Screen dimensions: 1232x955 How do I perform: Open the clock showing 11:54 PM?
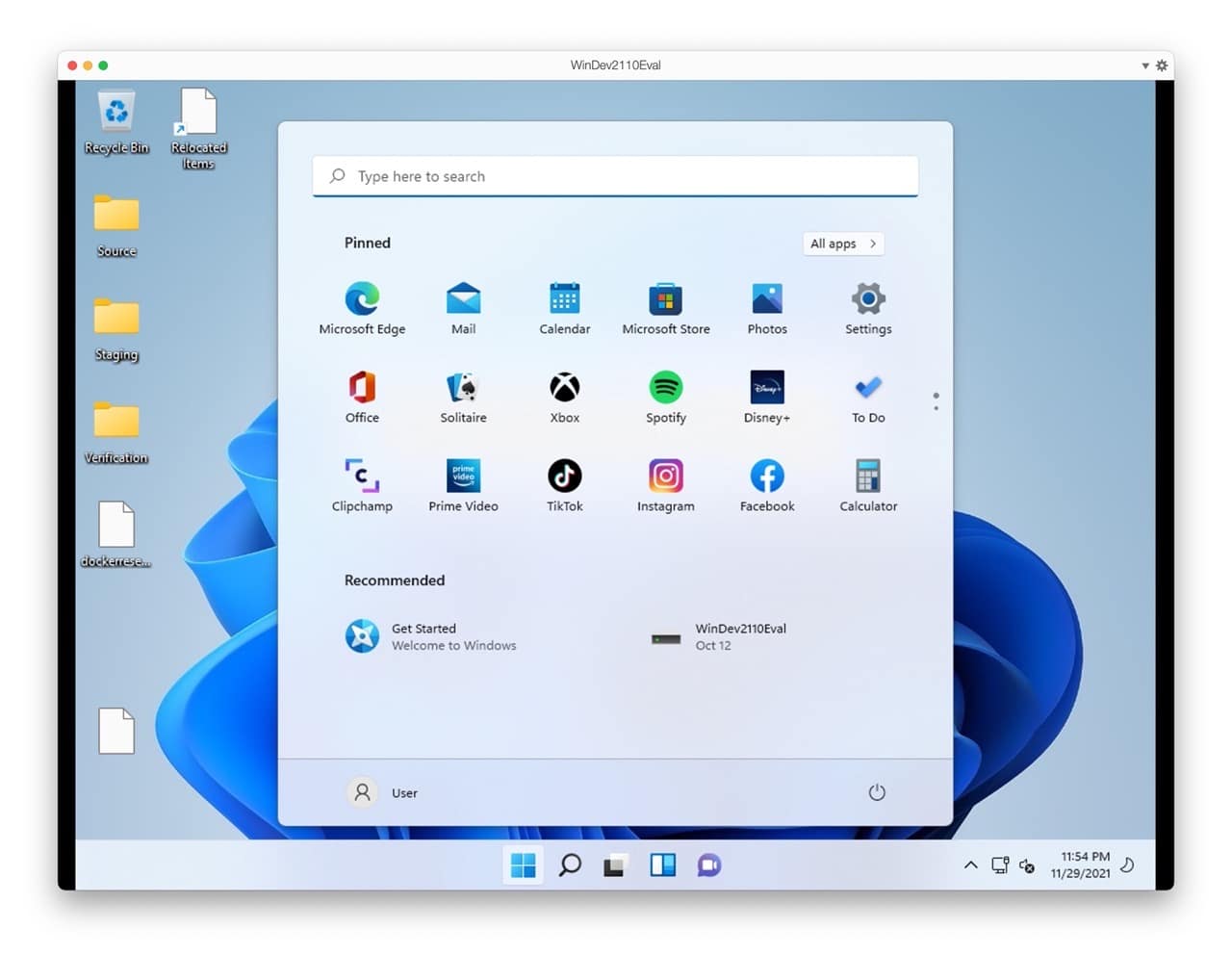1081,865
